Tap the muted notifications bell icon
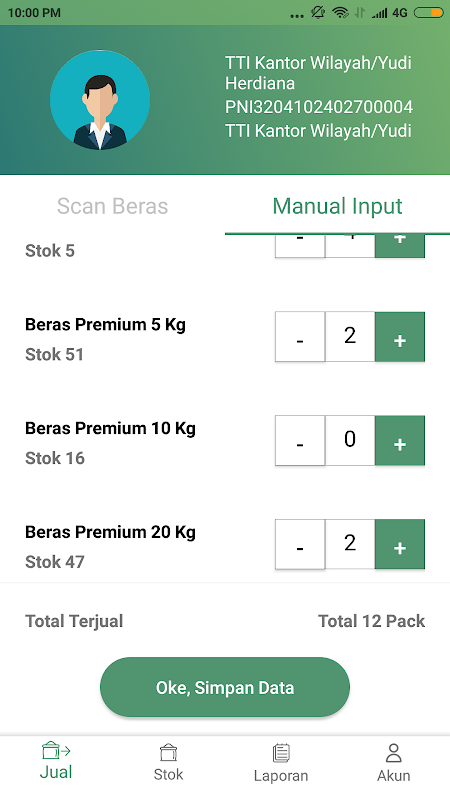The width and height of the screenshot is (450, 800). tap(318, 13)
